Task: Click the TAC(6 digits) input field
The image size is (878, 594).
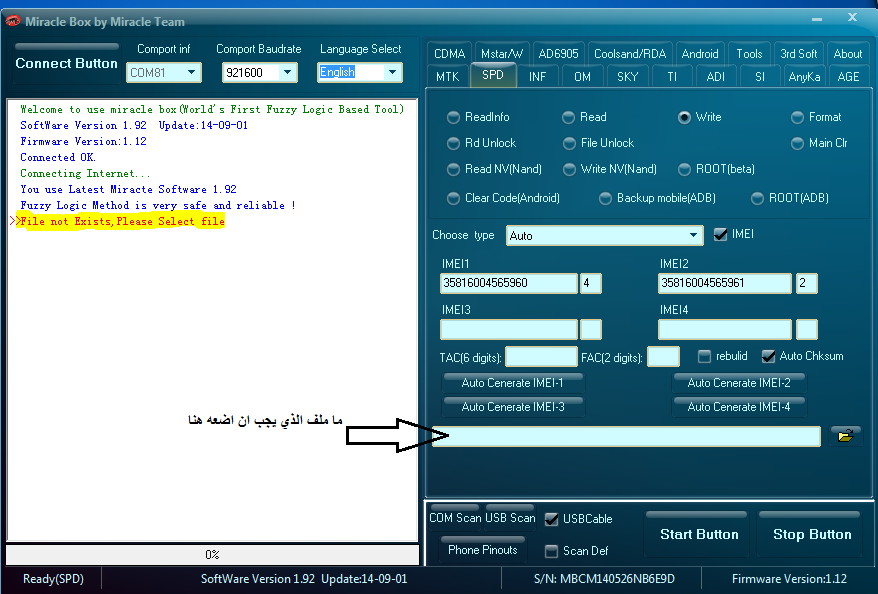Action: click(x=541, y=357)
